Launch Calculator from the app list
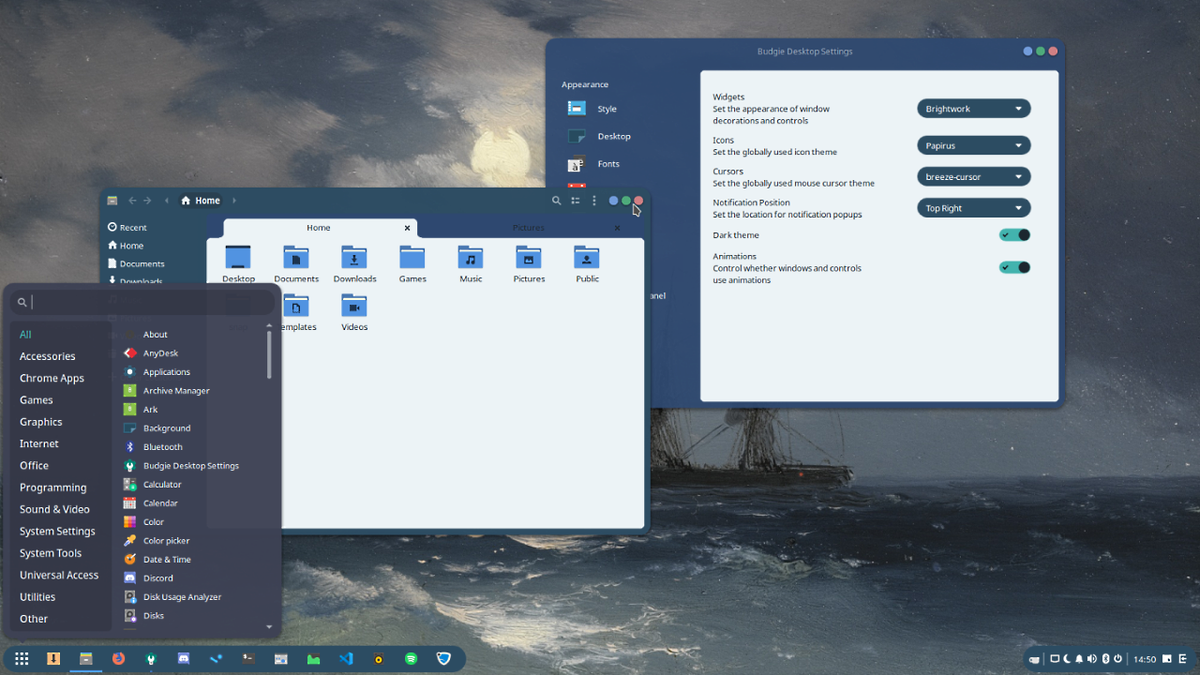 tap(152, 485)
